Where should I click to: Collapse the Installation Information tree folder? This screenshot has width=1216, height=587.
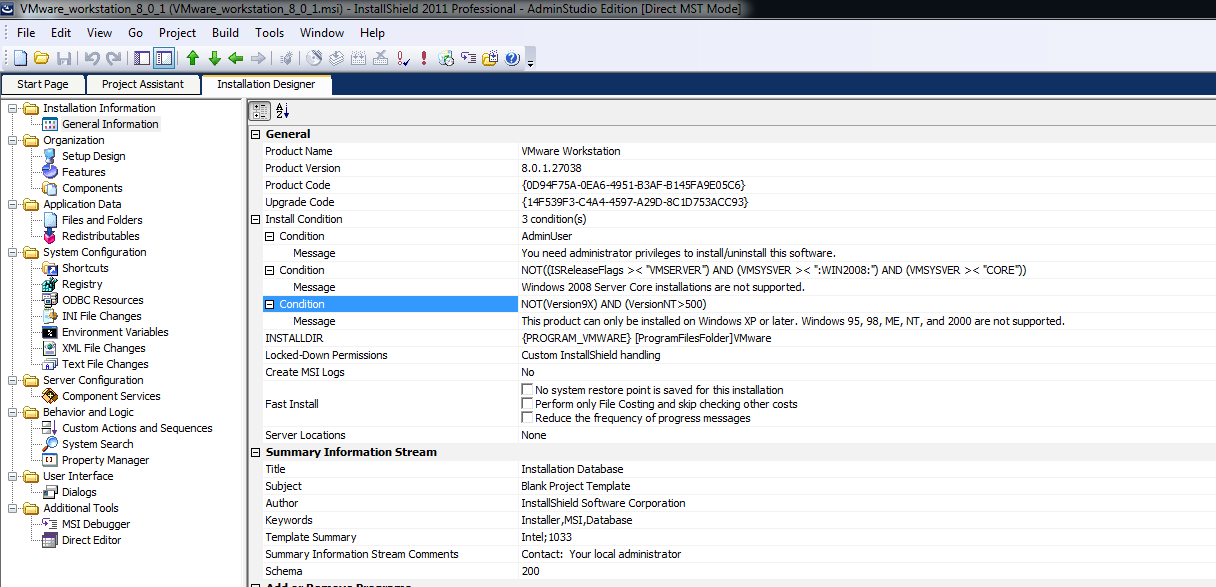coord(13,108)
